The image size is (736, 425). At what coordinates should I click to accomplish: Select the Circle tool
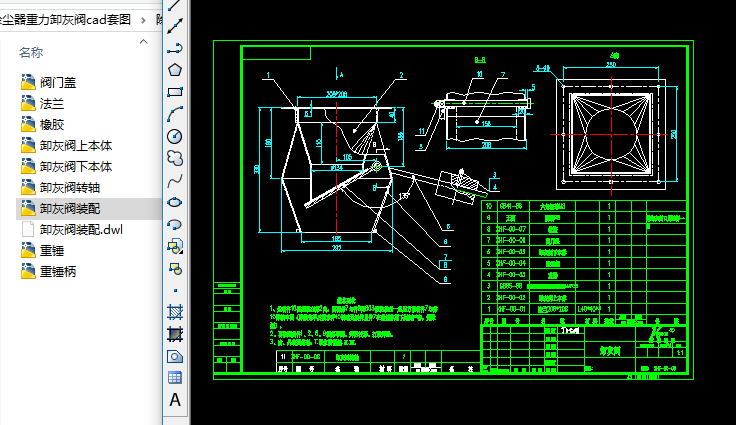pyautogui.click(x=175, y=136)
